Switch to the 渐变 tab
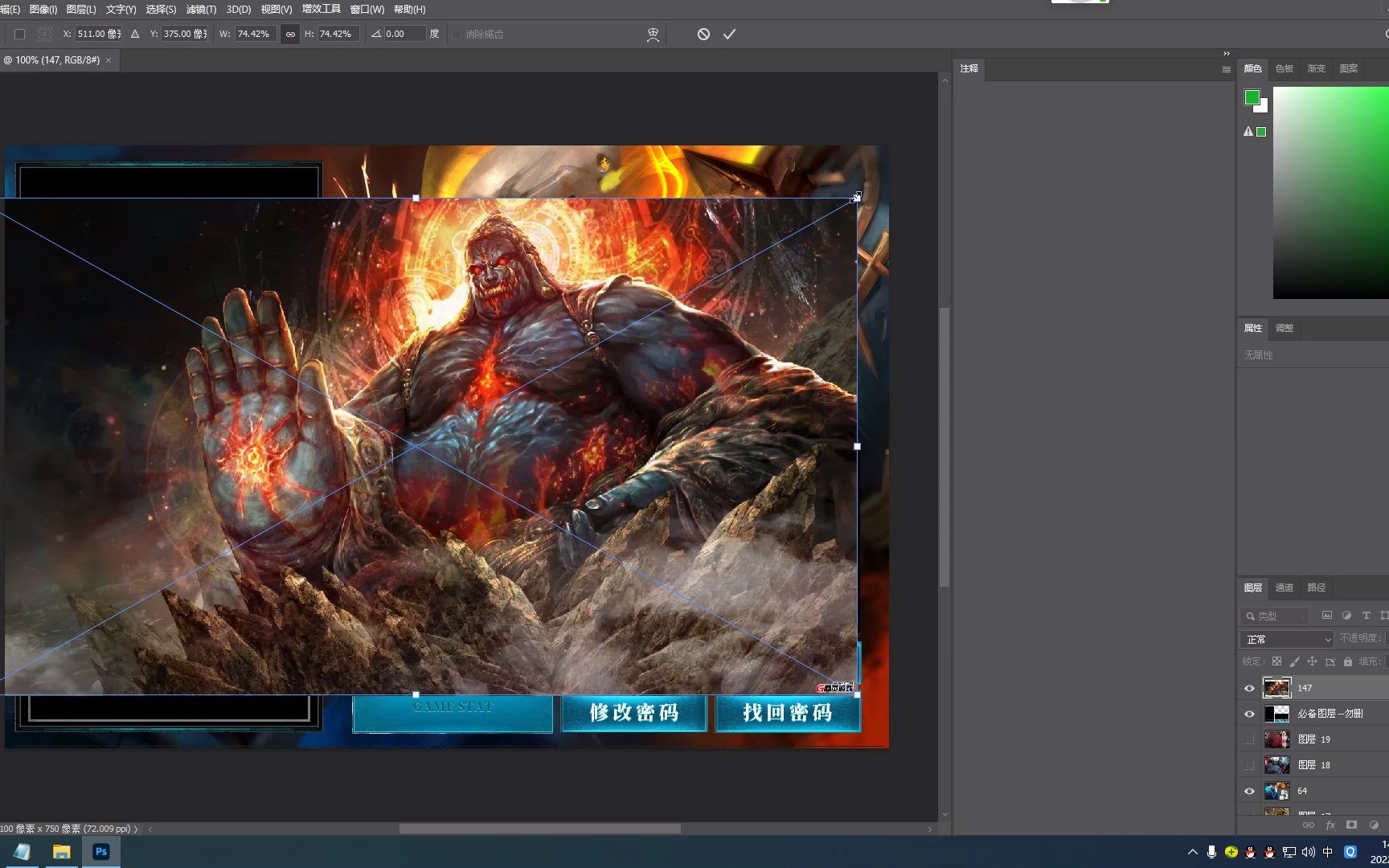1389x868 pixels. point(1316,68)
